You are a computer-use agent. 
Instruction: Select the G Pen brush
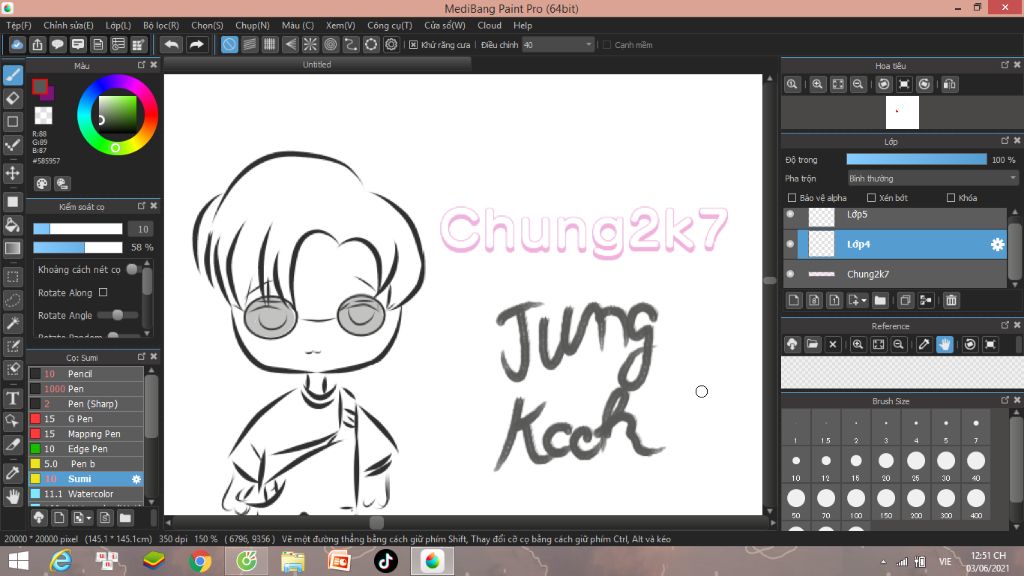coord(86,419)
